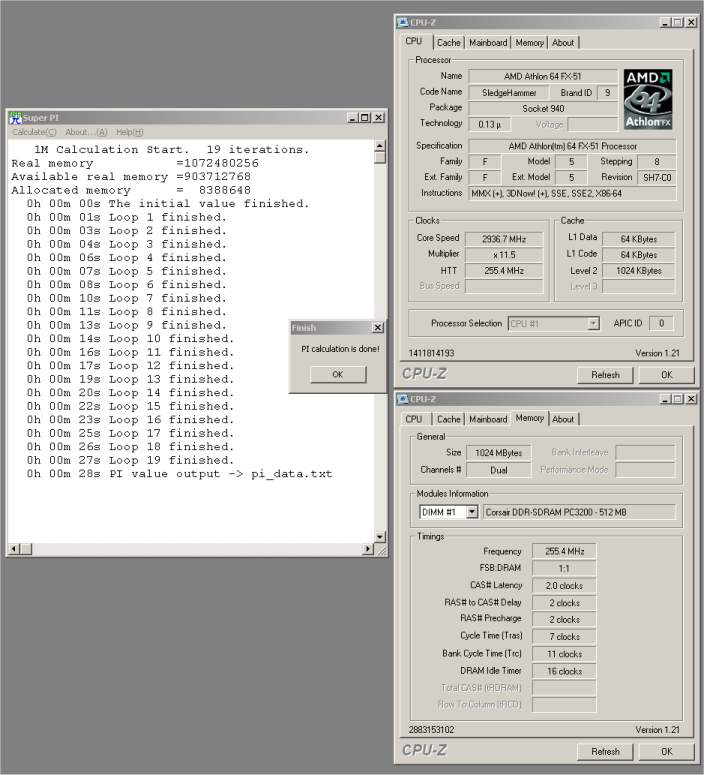Click the Bank Cycle Time (Trc) value 11 clocks

(564, 654)
